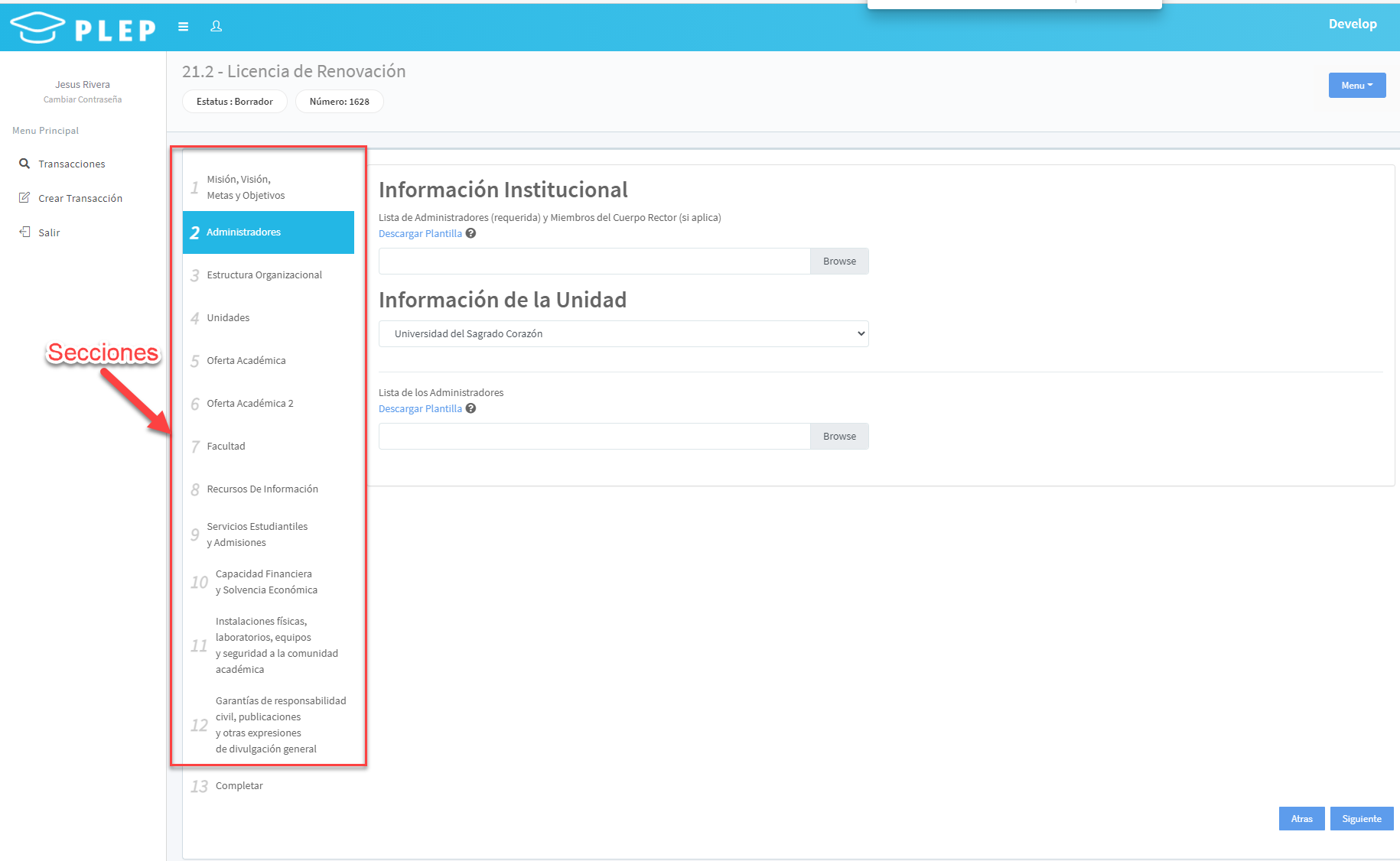Click Cambiar Contraseña link
This screenshot has height=861, width=1400.
83,99
